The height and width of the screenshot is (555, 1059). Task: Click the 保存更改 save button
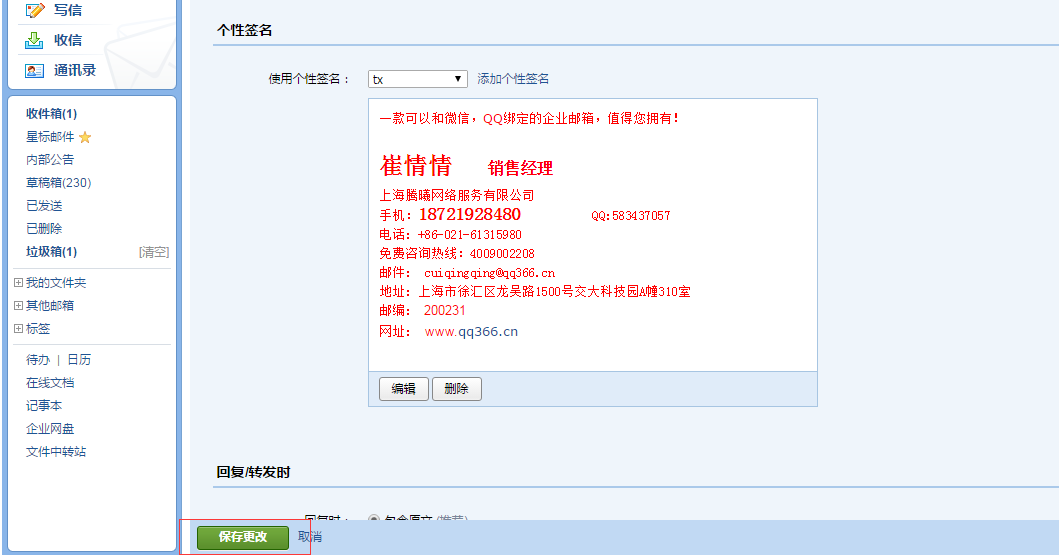point(243,537)
